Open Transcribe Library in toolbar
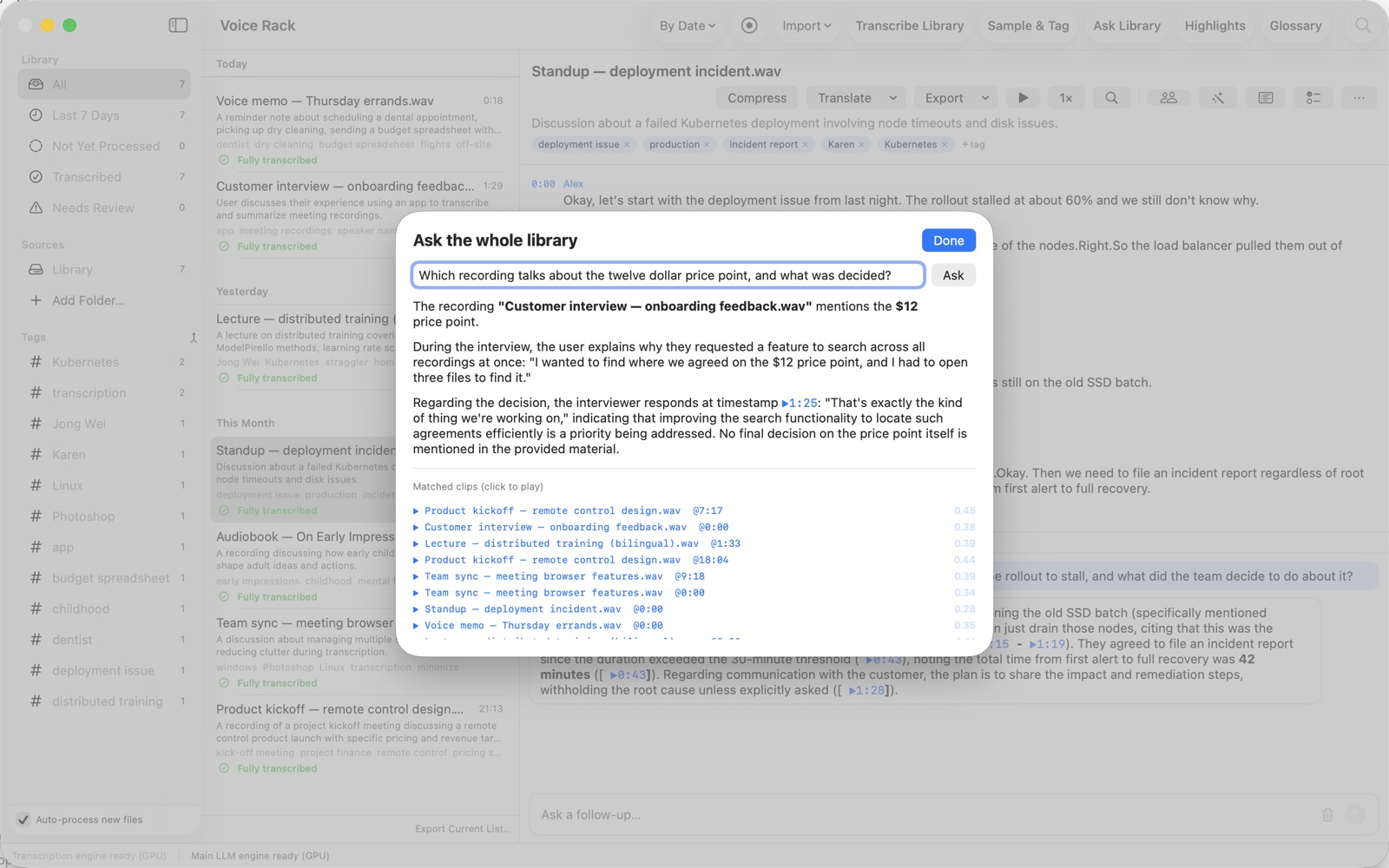1389x868 pixels. [x=909, y=26]
